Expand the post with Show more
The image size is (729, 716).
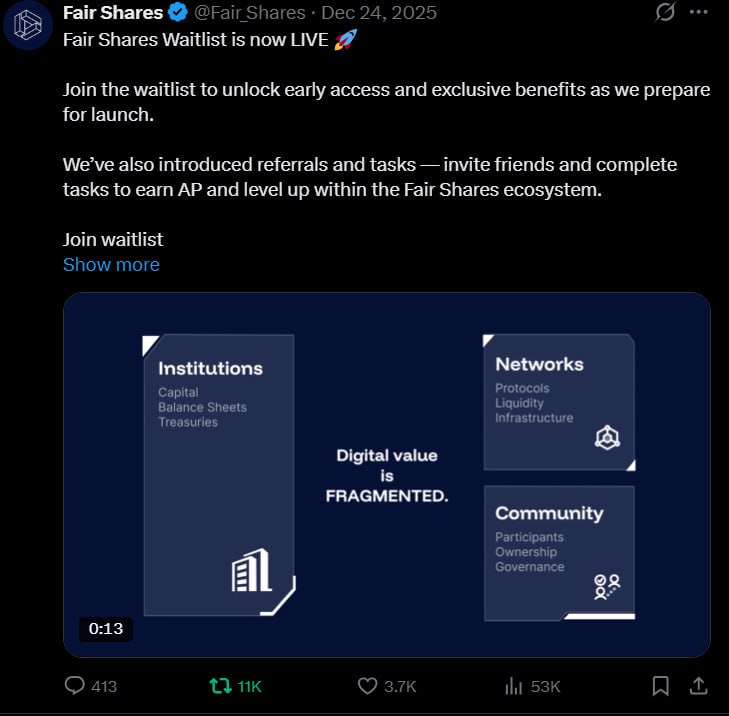(x=111, y=264)
